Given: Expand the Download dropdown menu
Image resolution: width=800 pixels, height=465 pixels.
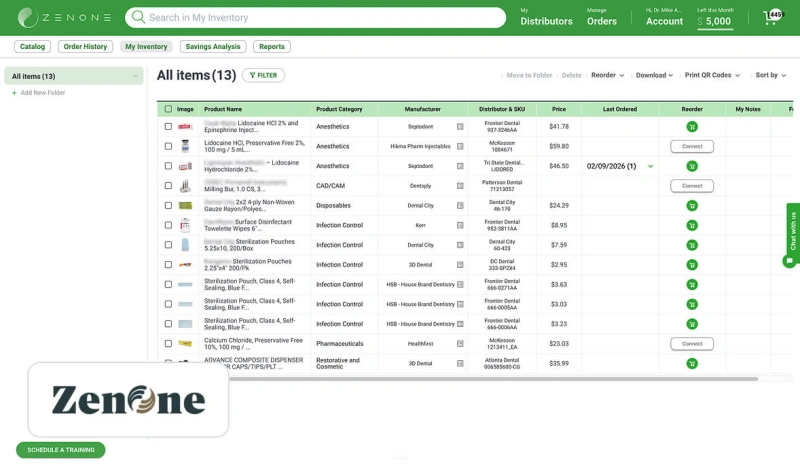Looking at the screenshot, I should tap(655, 75).
